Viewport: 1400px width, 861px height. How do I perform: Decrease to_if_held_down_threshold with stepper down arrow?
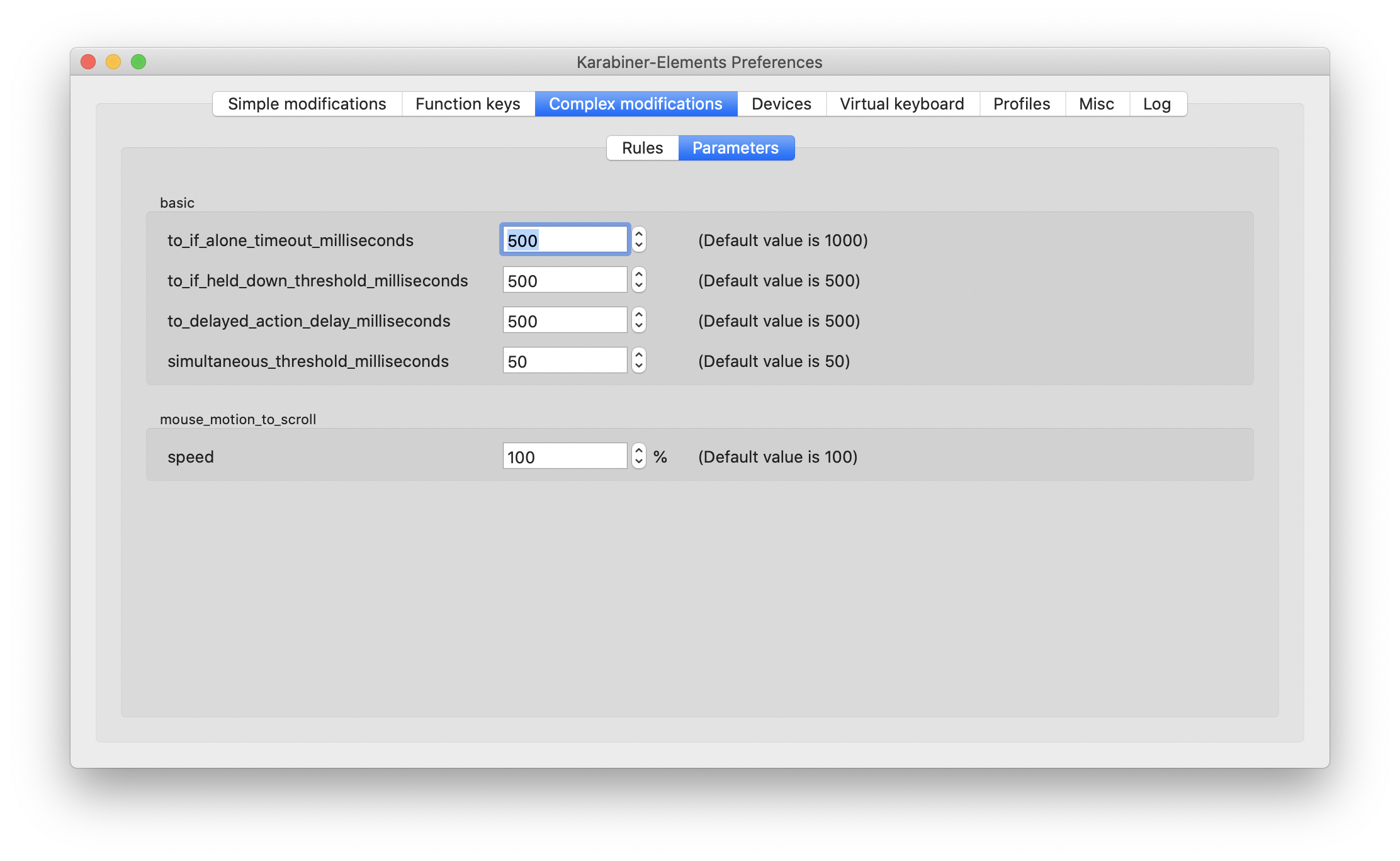(639, 286)
